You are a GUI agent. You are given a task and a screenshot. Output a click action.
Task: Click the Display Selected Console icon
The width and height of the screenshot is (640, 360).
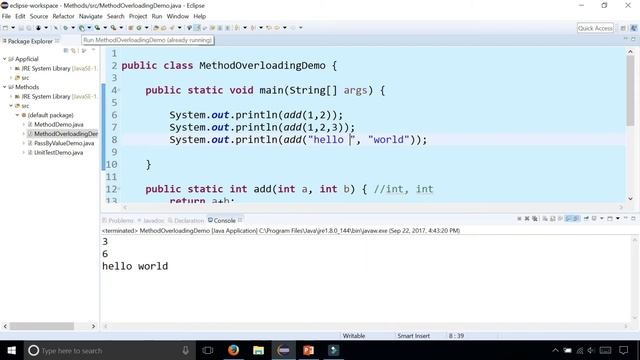click(x=594, y=219)
